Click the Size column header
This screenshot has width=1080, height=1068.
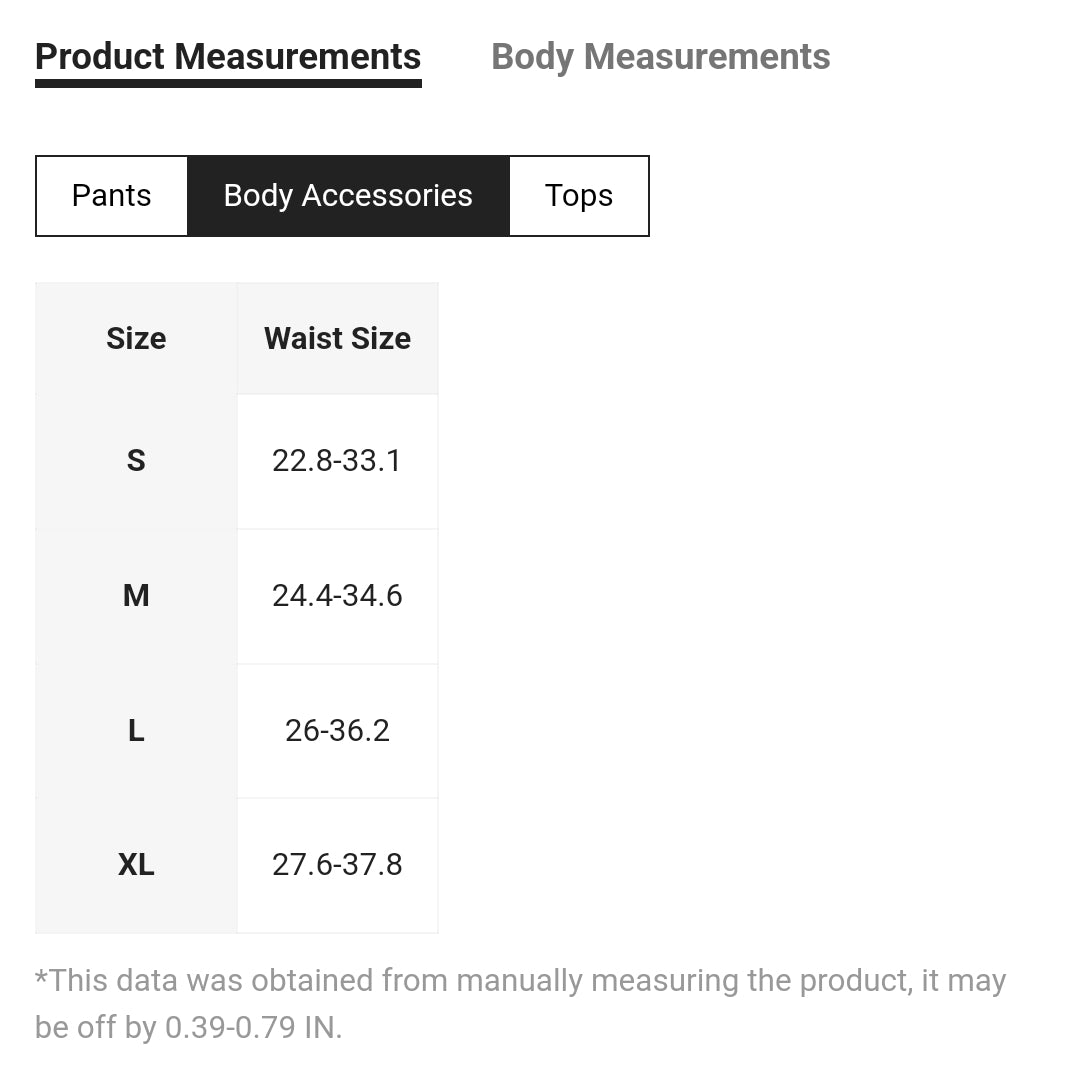pos(136,339)
